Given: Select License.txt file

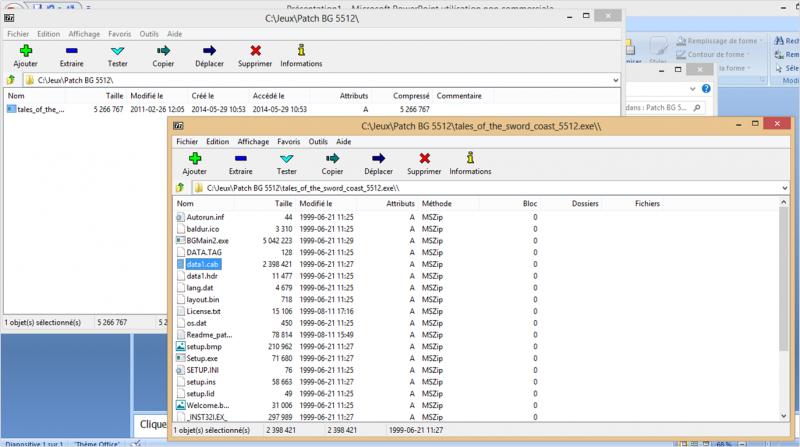Looking at the screenshot, I should pos(203,311).
